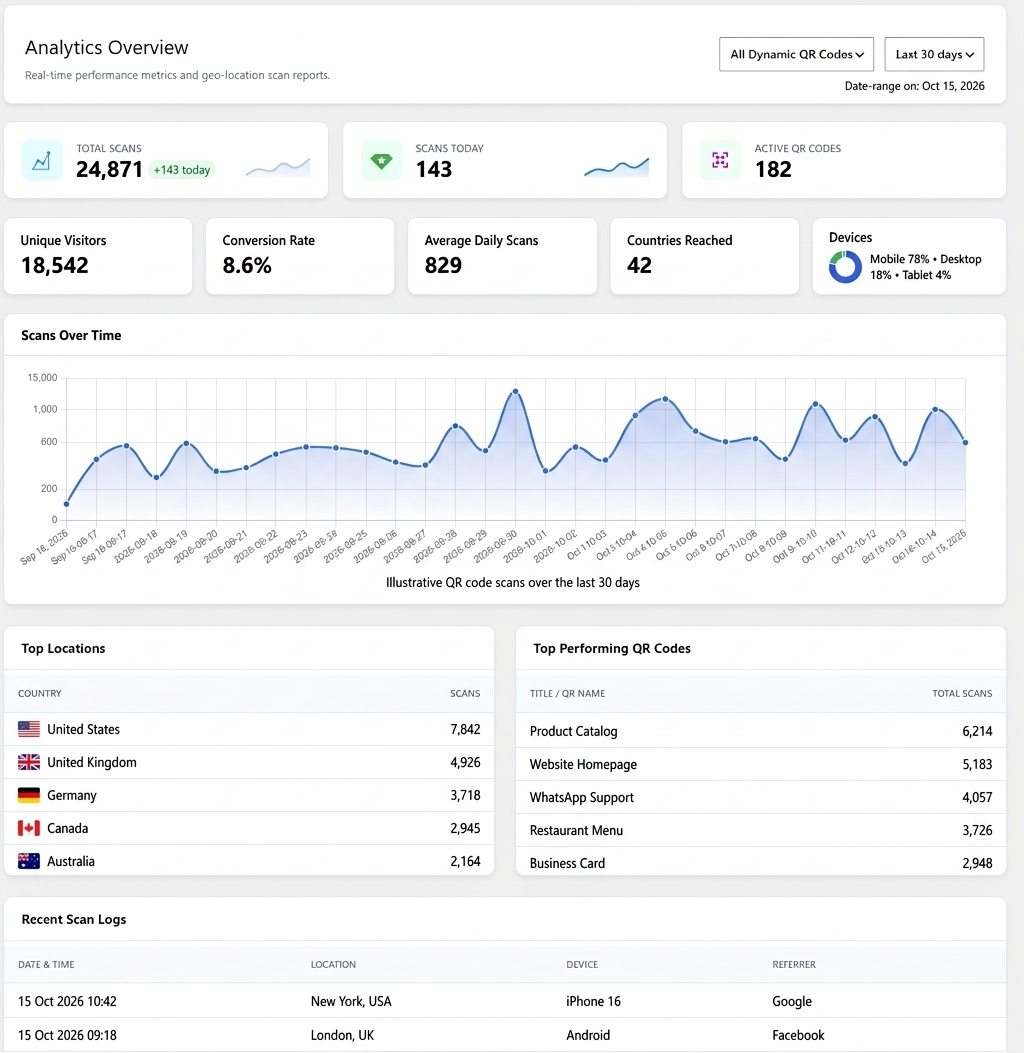Image resolution: width=1024 pixels, height=1053 pixels.
Task: Click the '+143 today' badge
Action: pos(181,170)
